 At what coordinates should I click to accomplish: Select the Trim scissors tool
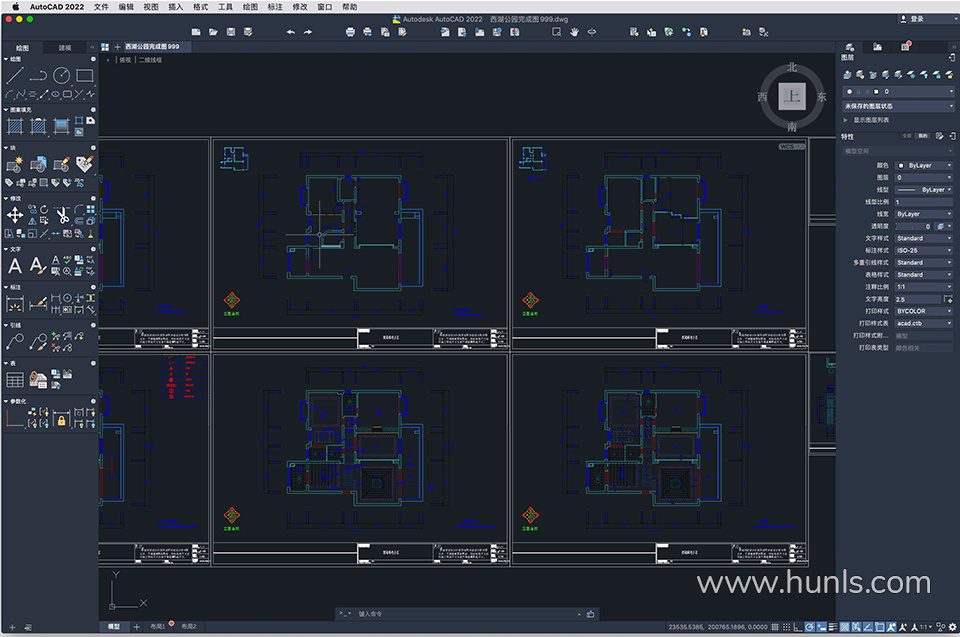click(x=62, y=215)
